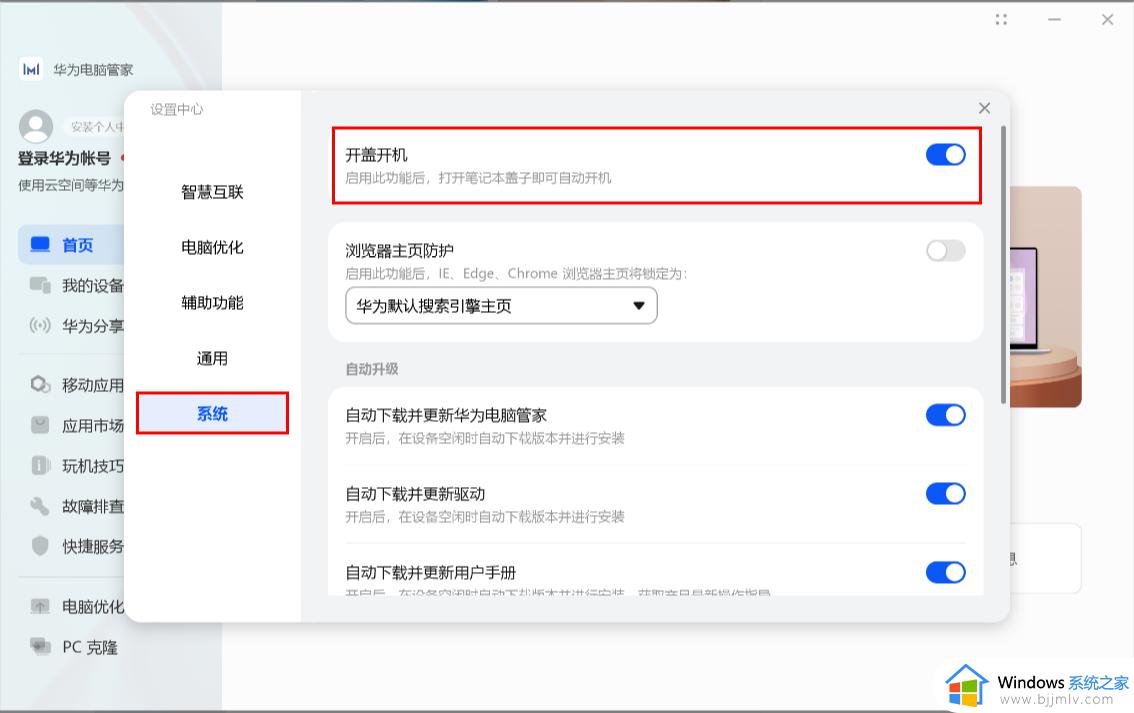Viewport: 1134px width, 713px height.
Task: Click the Tips (玩机技巧) icon
Action: tap(40, 465)
